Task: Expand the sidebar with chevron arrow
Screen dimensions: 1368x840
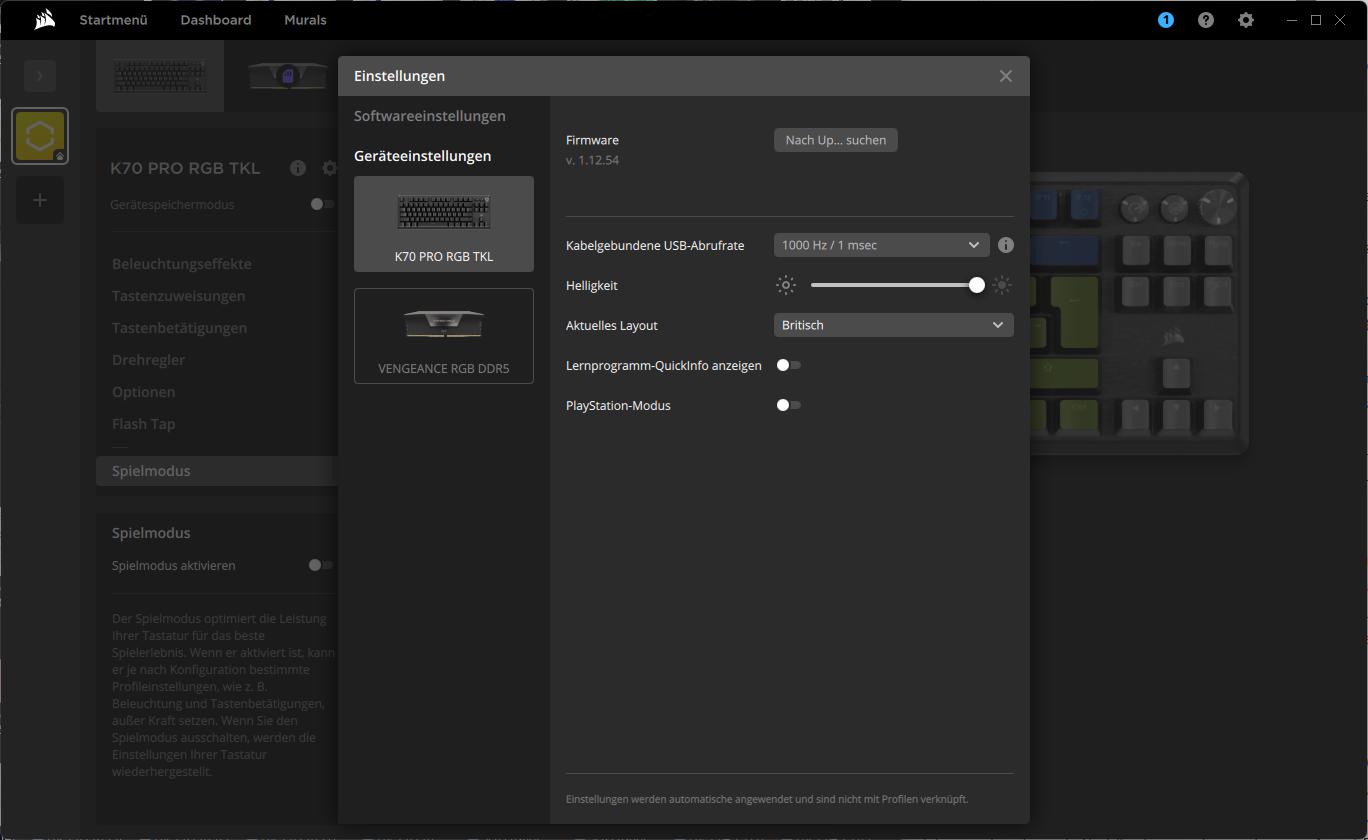Action: coord(40,75)
